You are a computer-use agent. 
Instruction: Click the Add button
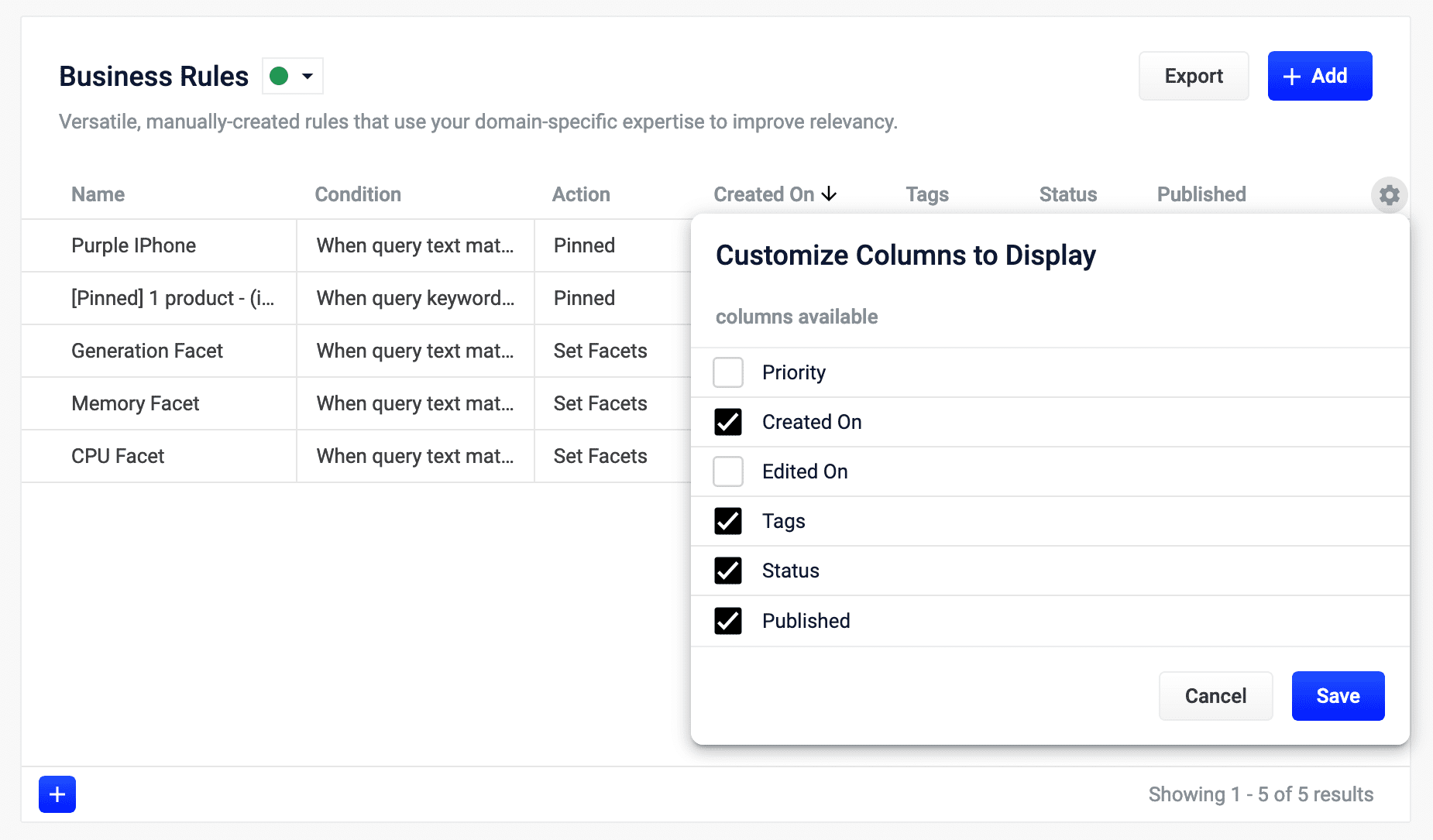1319,76
